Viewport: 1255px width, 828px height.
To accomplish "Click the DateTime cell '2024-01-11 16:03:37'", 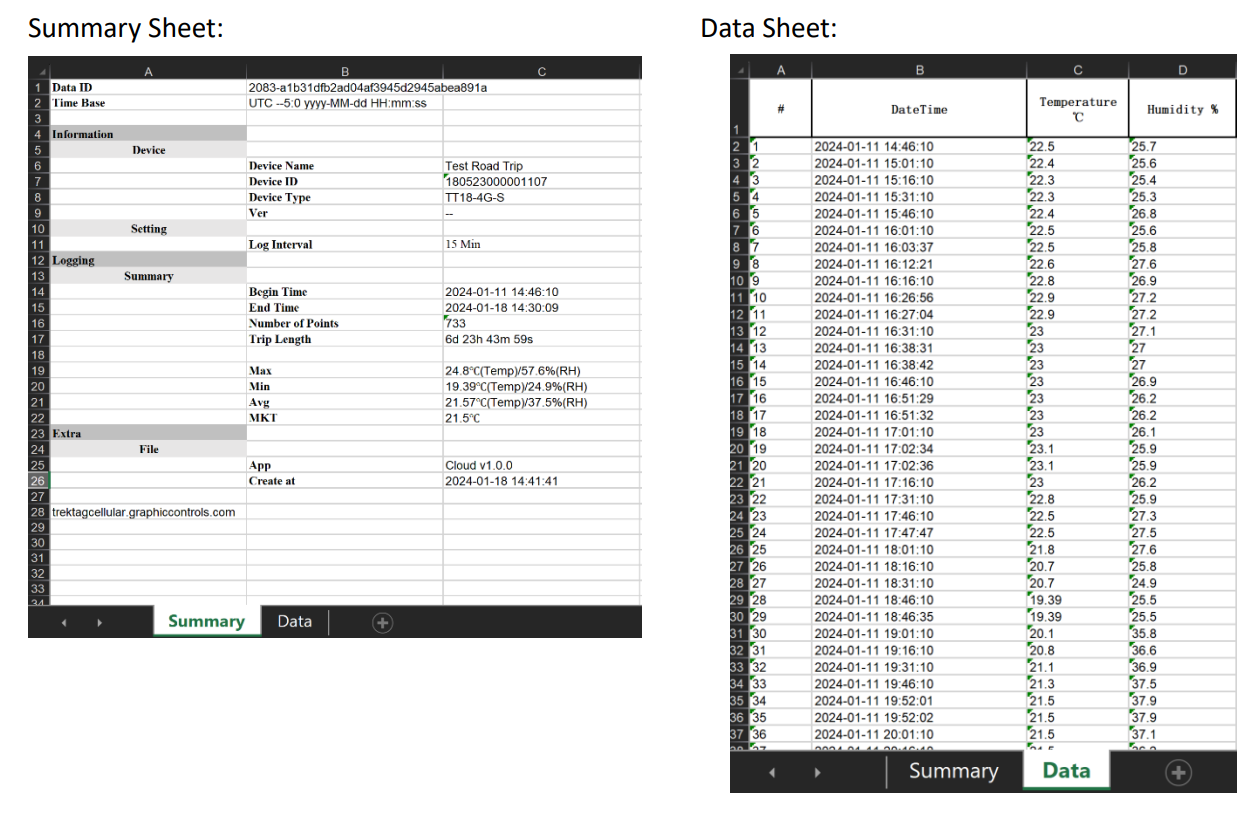I will coord(919,247).
